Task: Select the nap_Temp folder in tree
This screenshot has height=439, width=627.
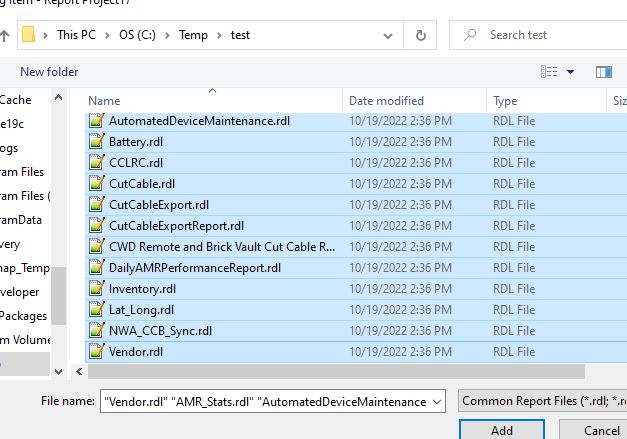Action: click(x=25, y=268)
